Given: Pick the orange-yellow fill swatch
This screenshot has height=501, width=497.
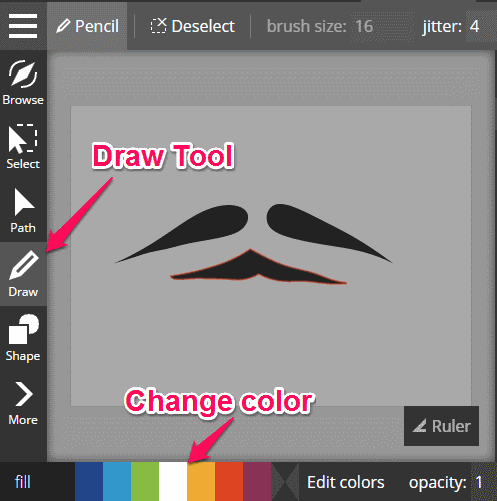Looking at the screenshot, I should point(201,481).
